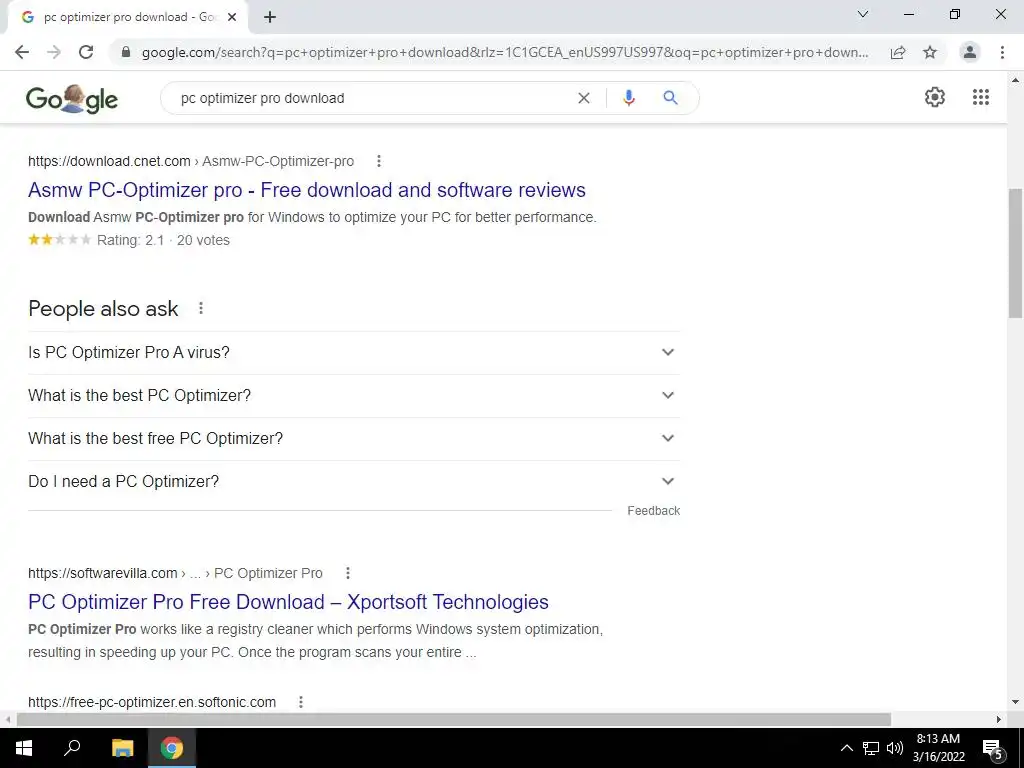Click the search query input field
Screen dimensions: 1024x768
[372, 98]
